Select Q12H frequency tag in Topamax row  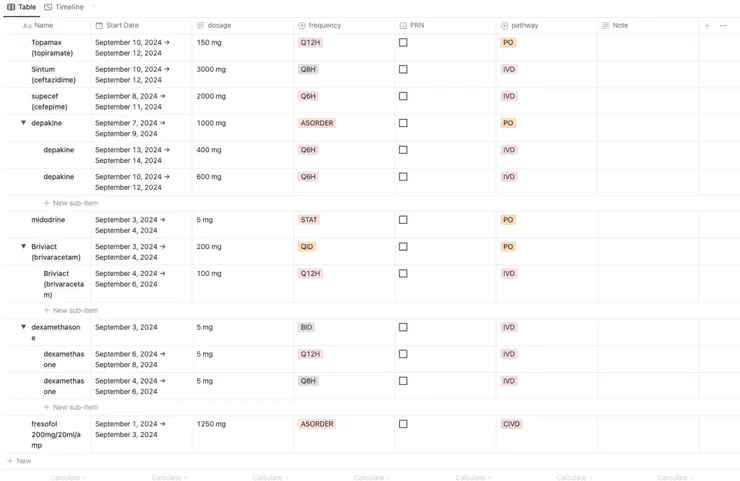(310, 42)
